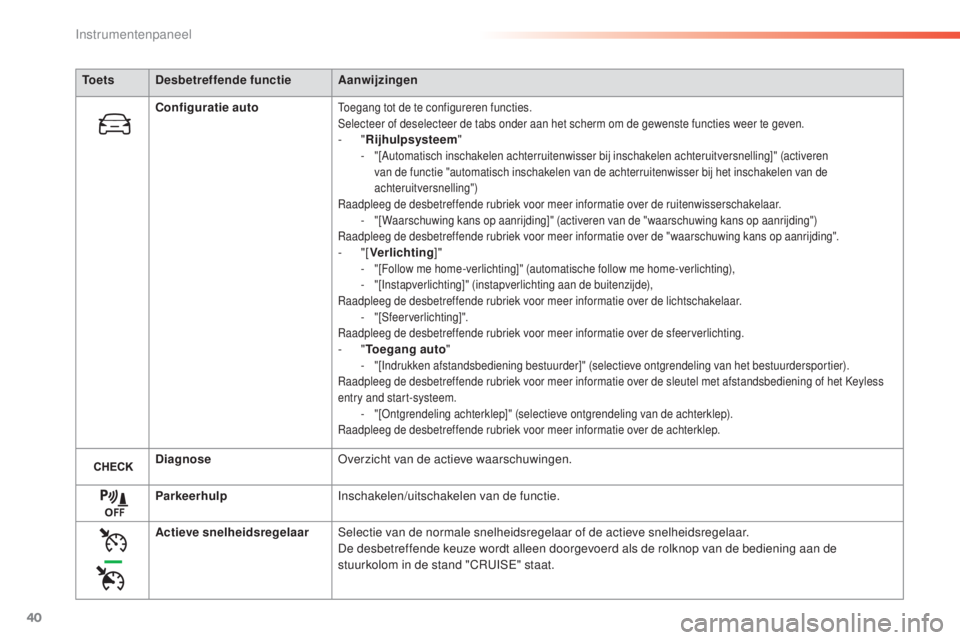
Task: Click the Overzicht van de actieve waarschuwingen text
Action: 454,459
